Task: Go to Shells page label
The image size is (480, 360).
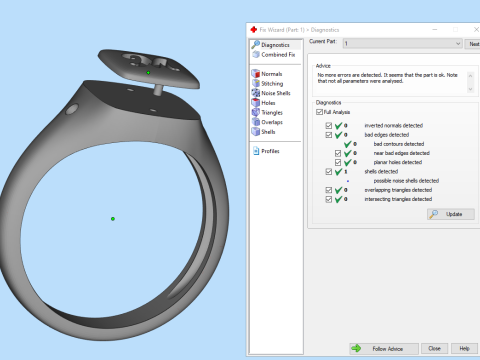Action: coord(268,132)
